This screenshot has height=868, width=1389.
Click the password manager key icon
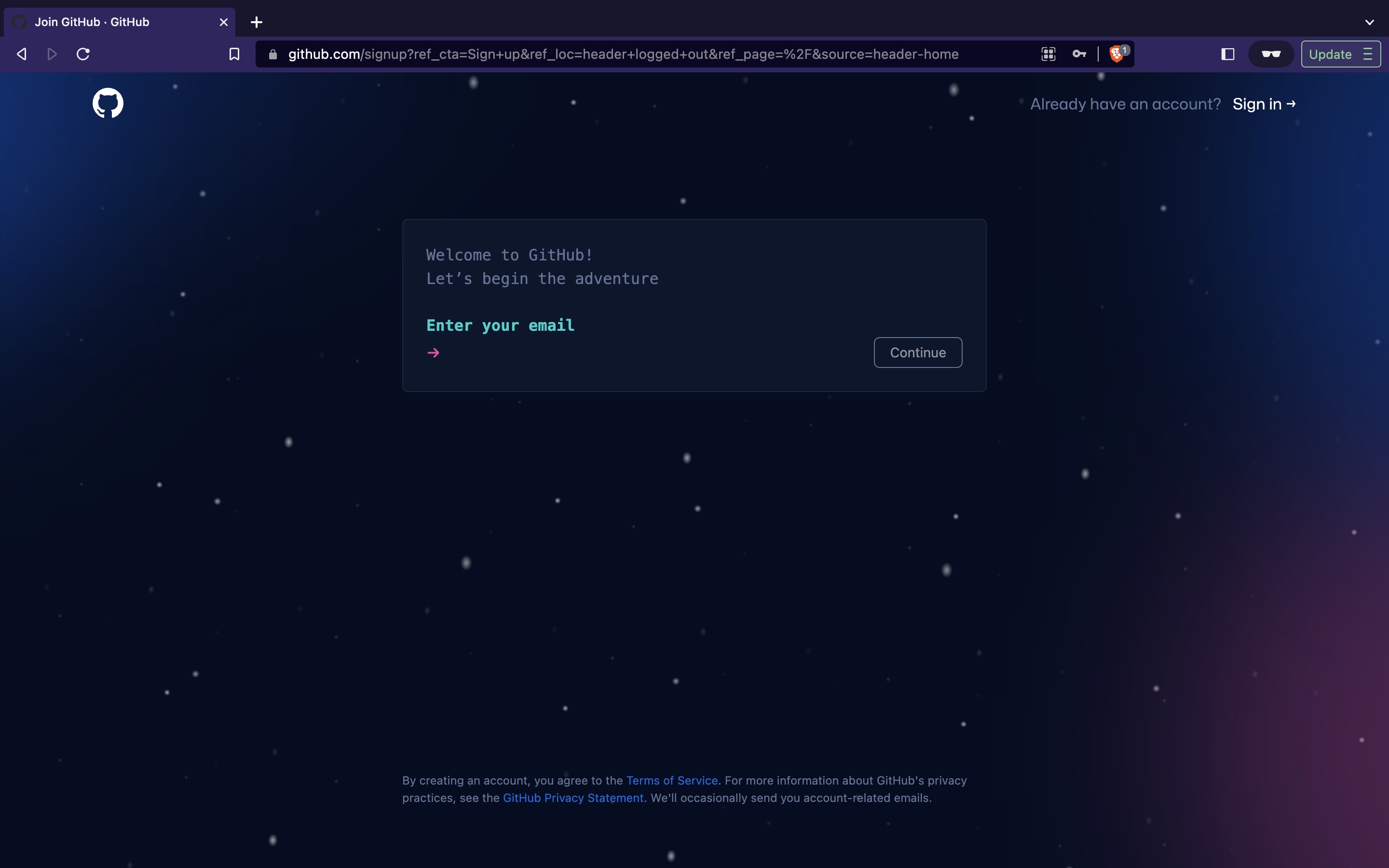[x=1079, y=53]
